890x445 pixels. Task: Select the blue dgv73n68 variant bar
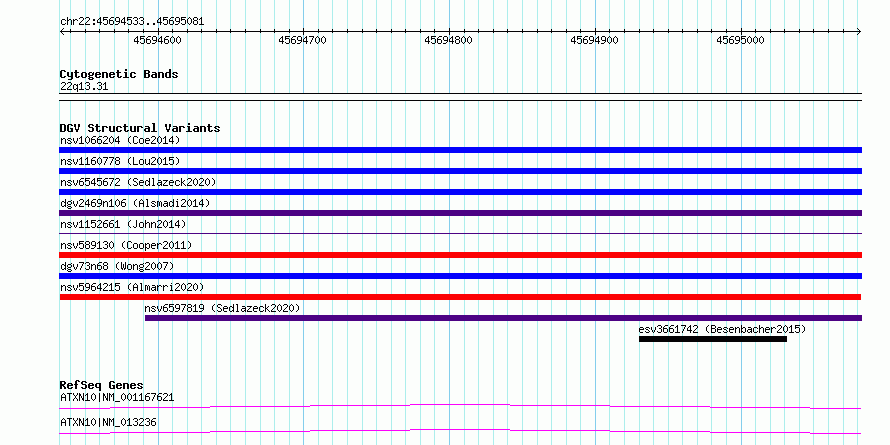460,276
